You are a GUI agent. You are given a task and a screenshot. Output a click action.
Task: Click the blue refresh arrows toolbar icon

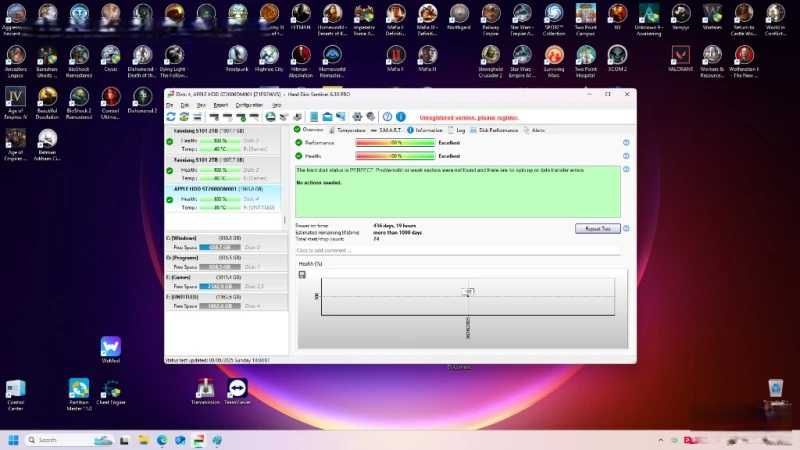171,117
